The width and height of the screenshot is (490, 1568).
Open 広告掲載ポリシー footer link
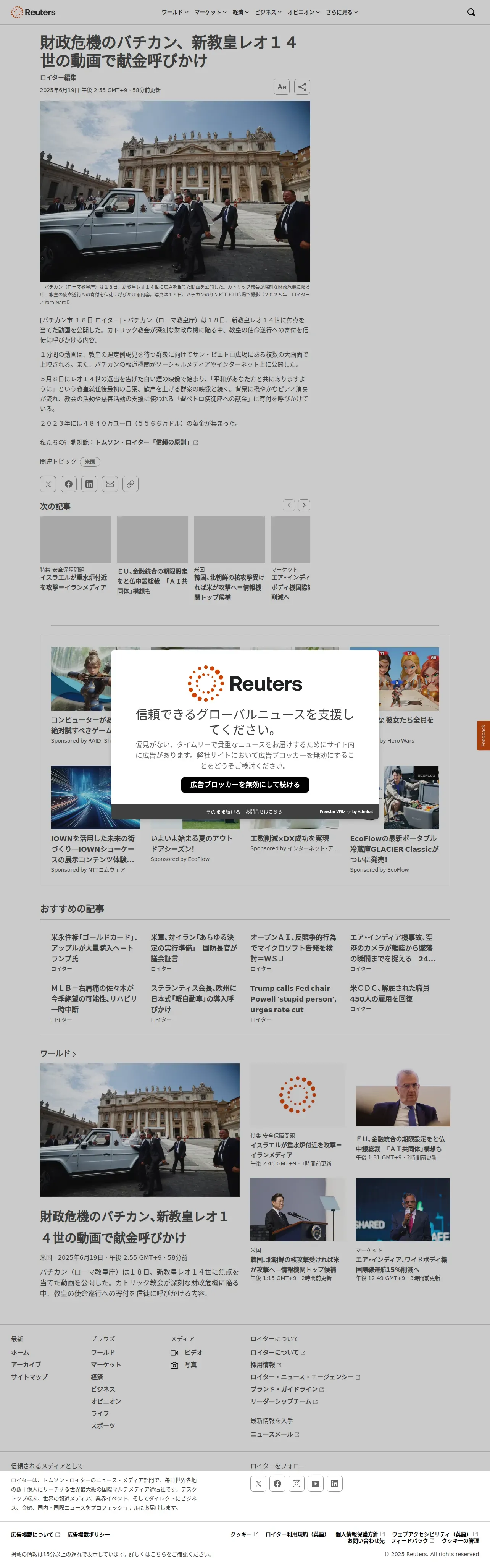[x=89, y=1534]
